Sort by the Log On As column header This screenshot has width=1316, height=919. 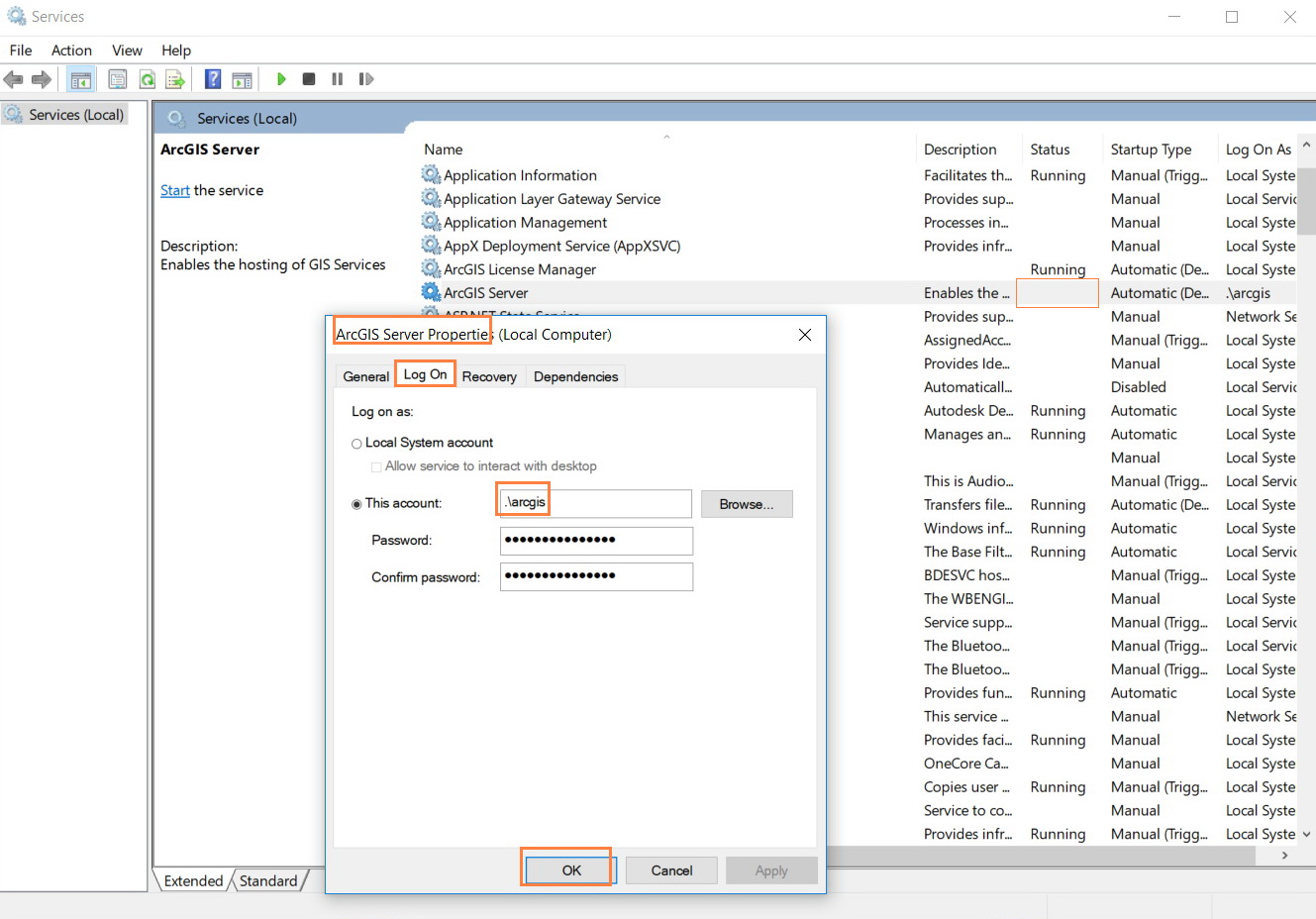pyautogui.click(x=1258, y=149)
